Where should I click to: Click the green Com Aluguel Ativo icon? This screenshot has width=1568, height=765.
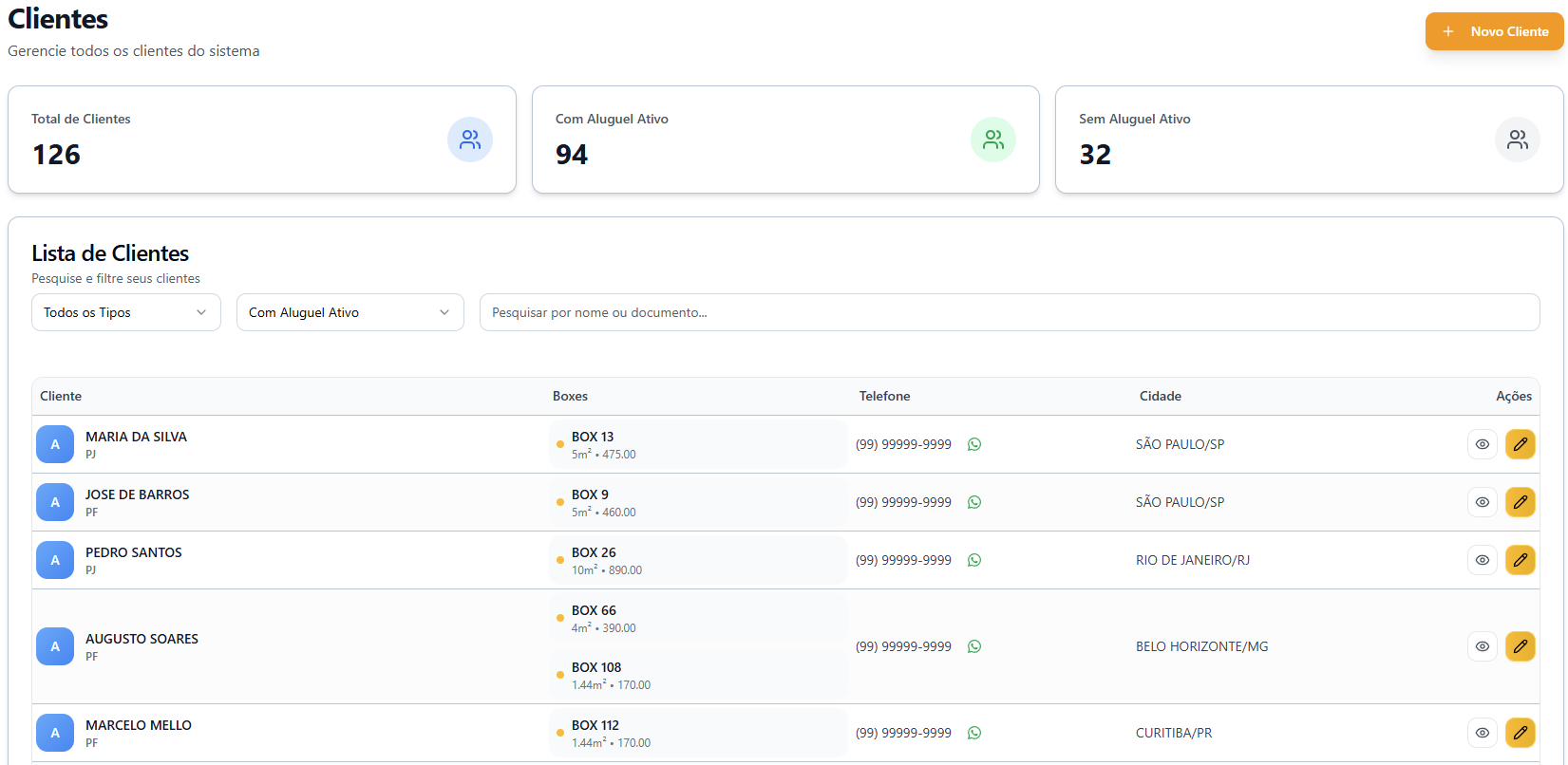click(x=992, y=140)
